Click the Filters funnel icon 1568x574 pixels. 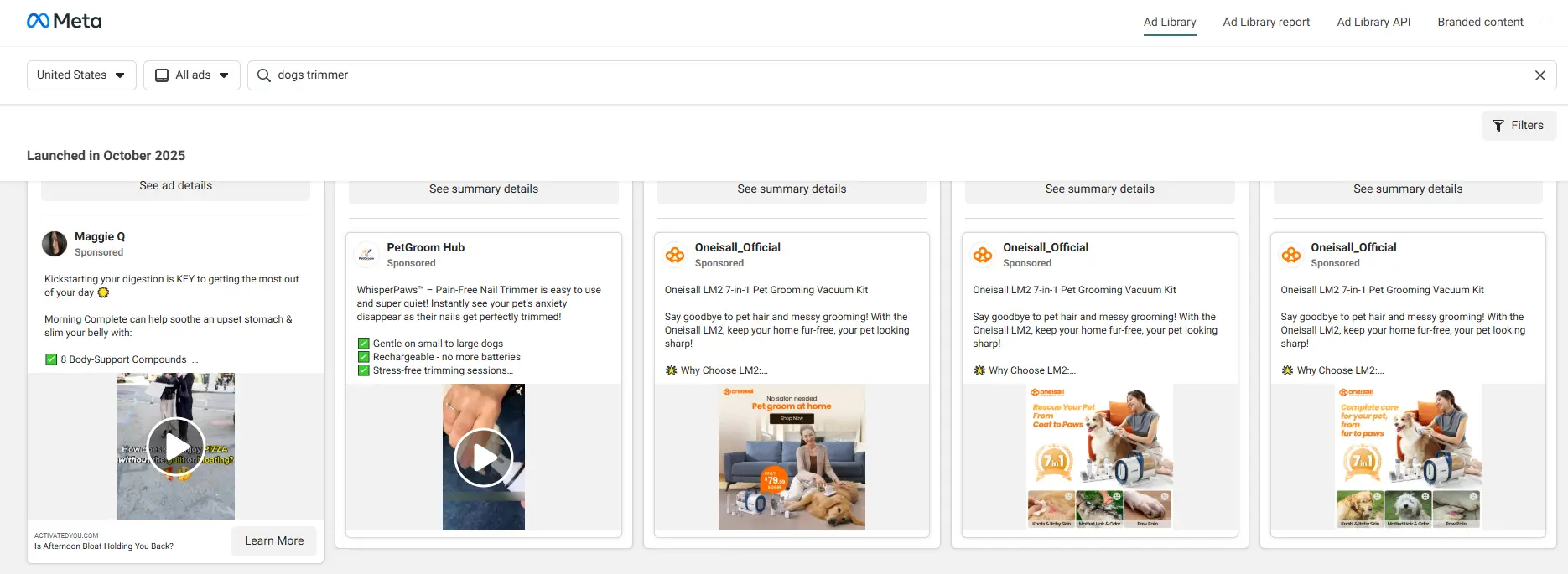(1498, 126)
